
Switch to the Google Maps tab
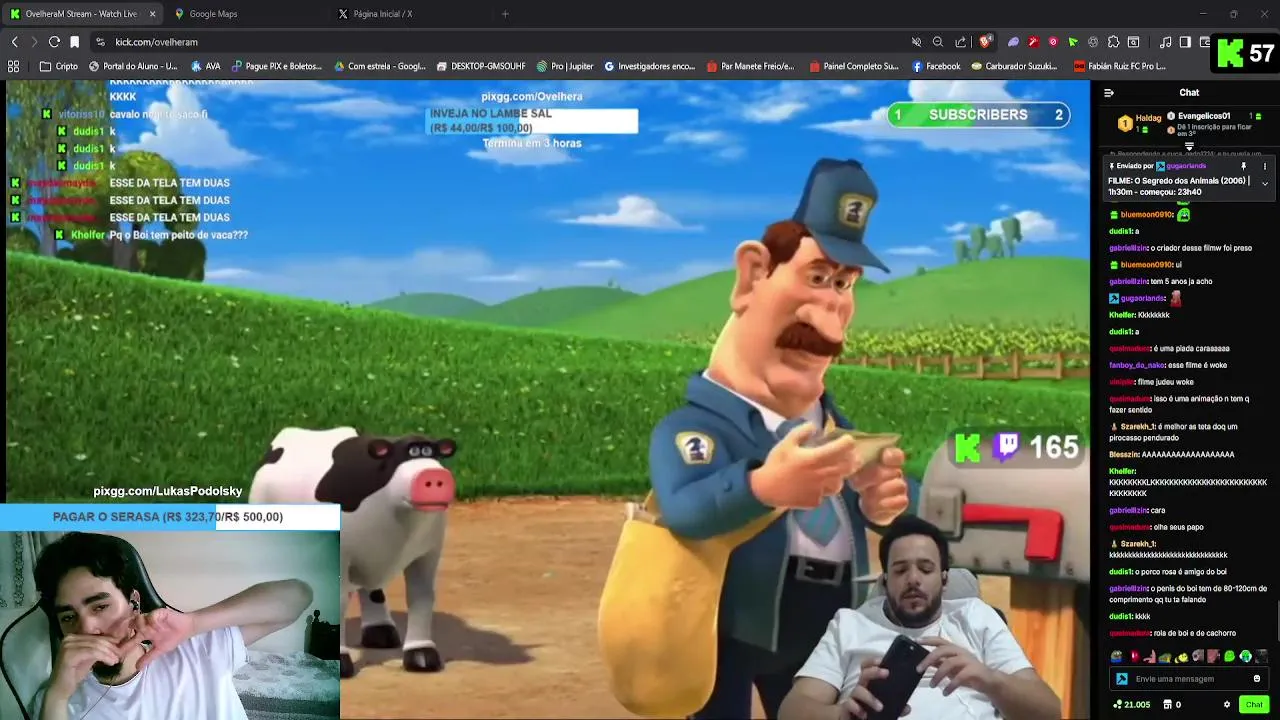coord(245,14)
